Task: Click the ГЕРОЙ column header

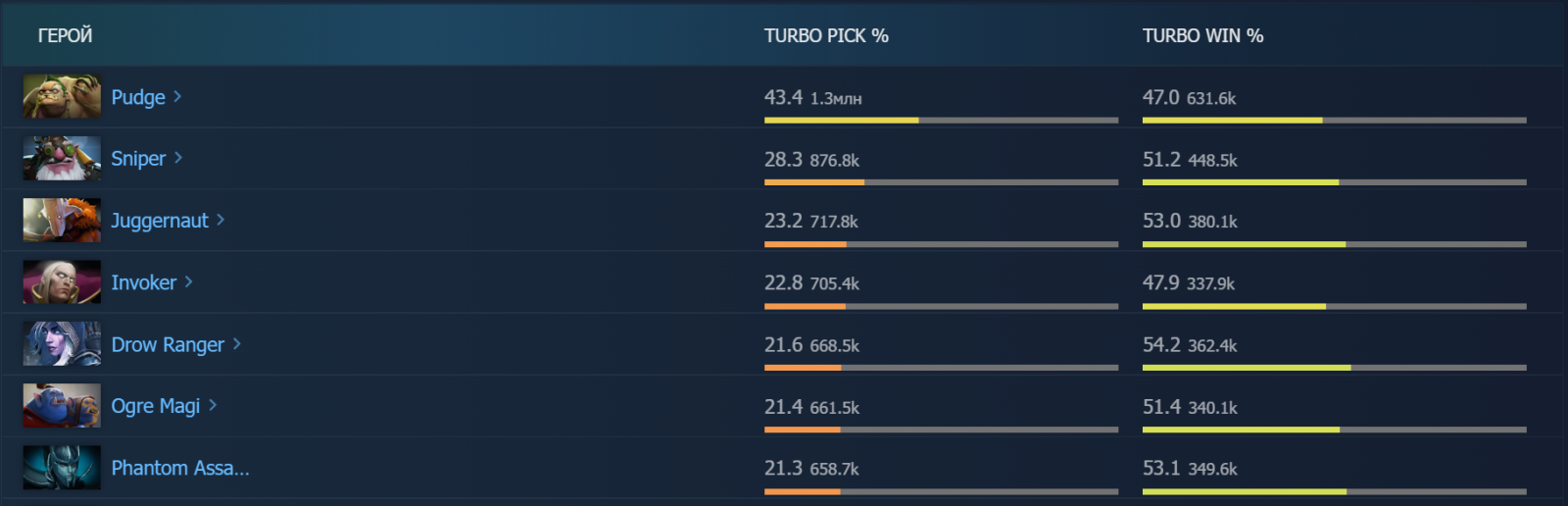Action: (x=65, y=35)
